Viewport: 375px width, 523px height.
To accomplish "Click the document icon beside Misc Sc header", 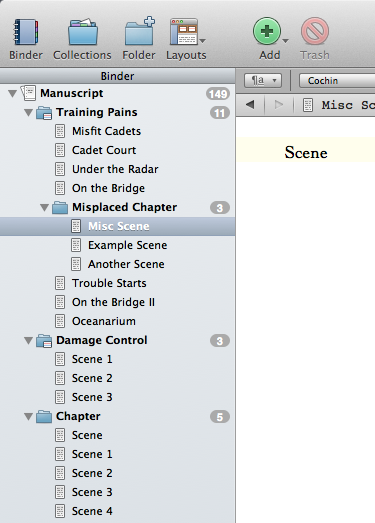I will click(308, 105).
